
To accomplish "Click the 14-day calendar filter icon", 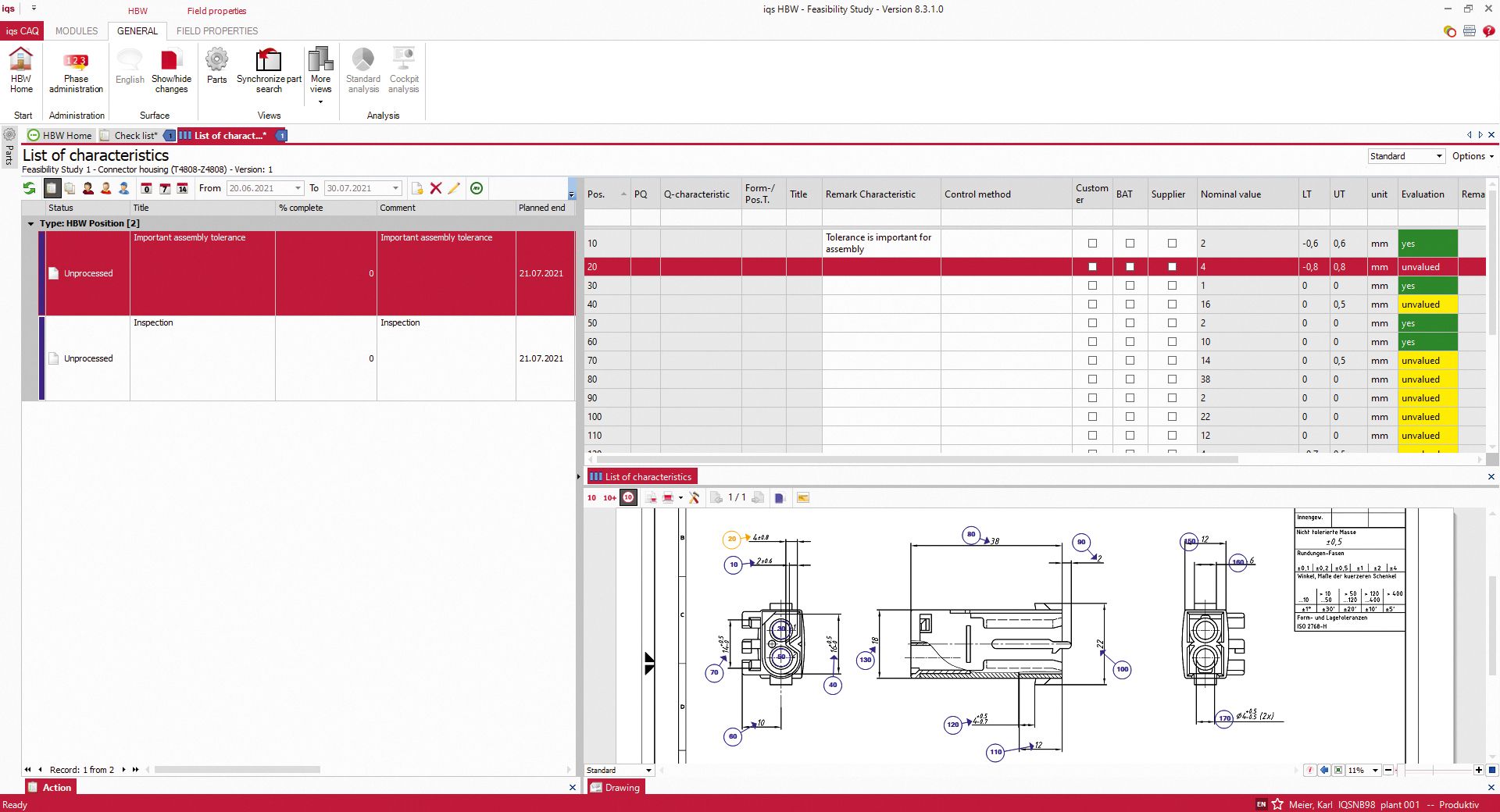I will [183, 188].
